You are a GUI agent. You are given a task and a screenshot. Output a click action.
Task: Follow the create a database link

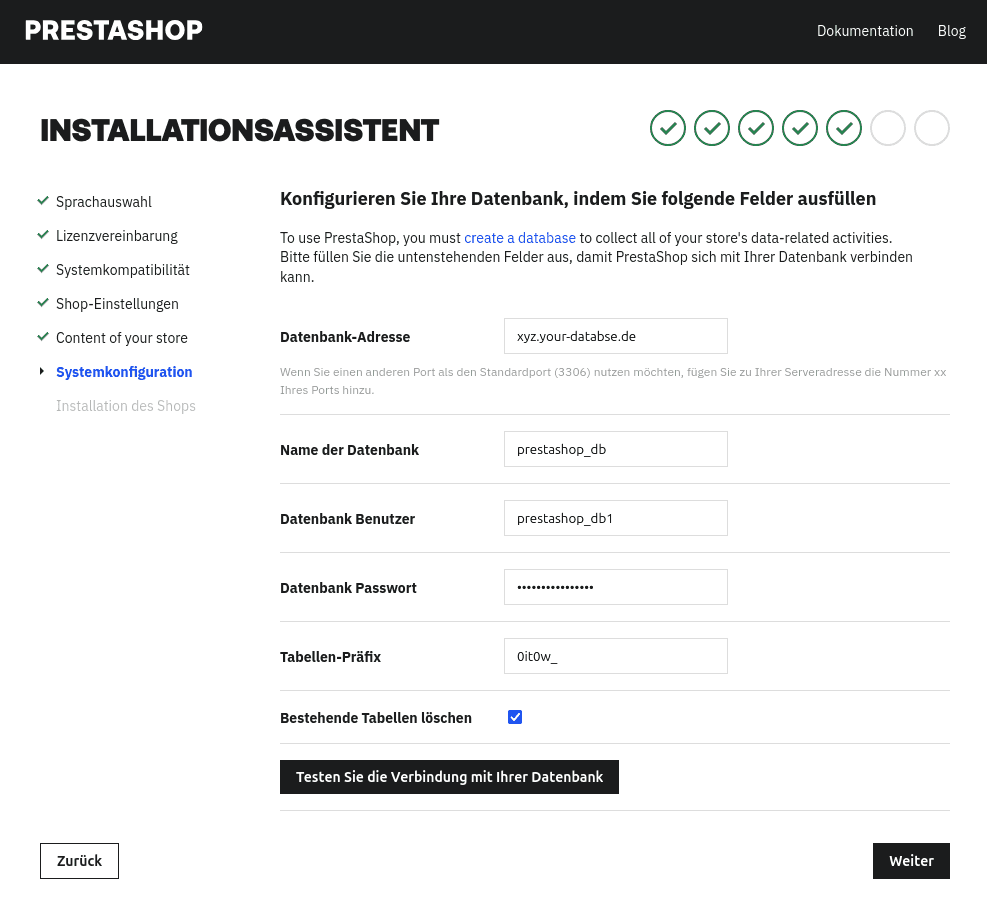[519, 238]
